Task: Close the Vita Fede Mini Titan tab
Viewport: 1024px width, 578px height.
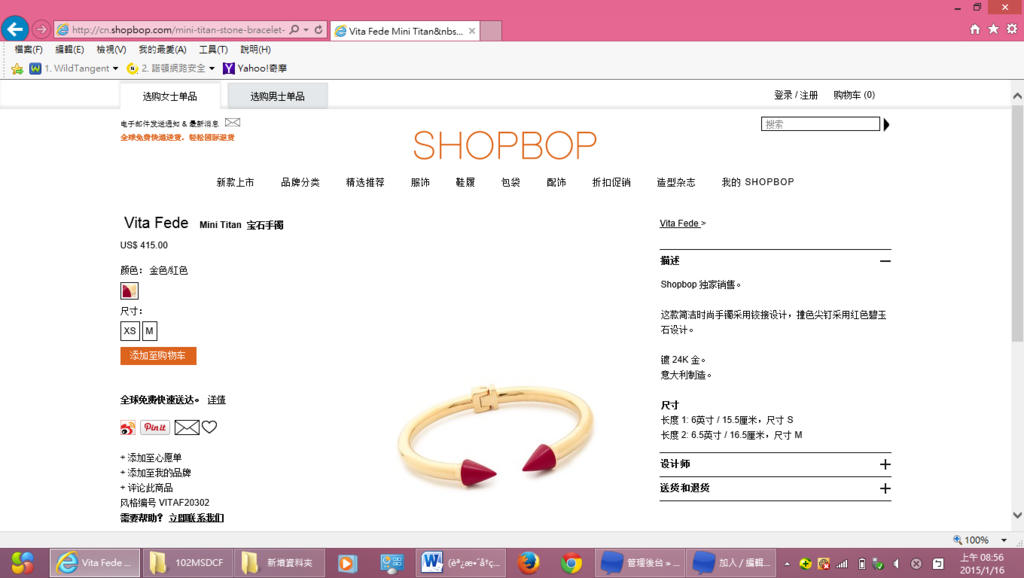Action: click(x=472, y=31)
